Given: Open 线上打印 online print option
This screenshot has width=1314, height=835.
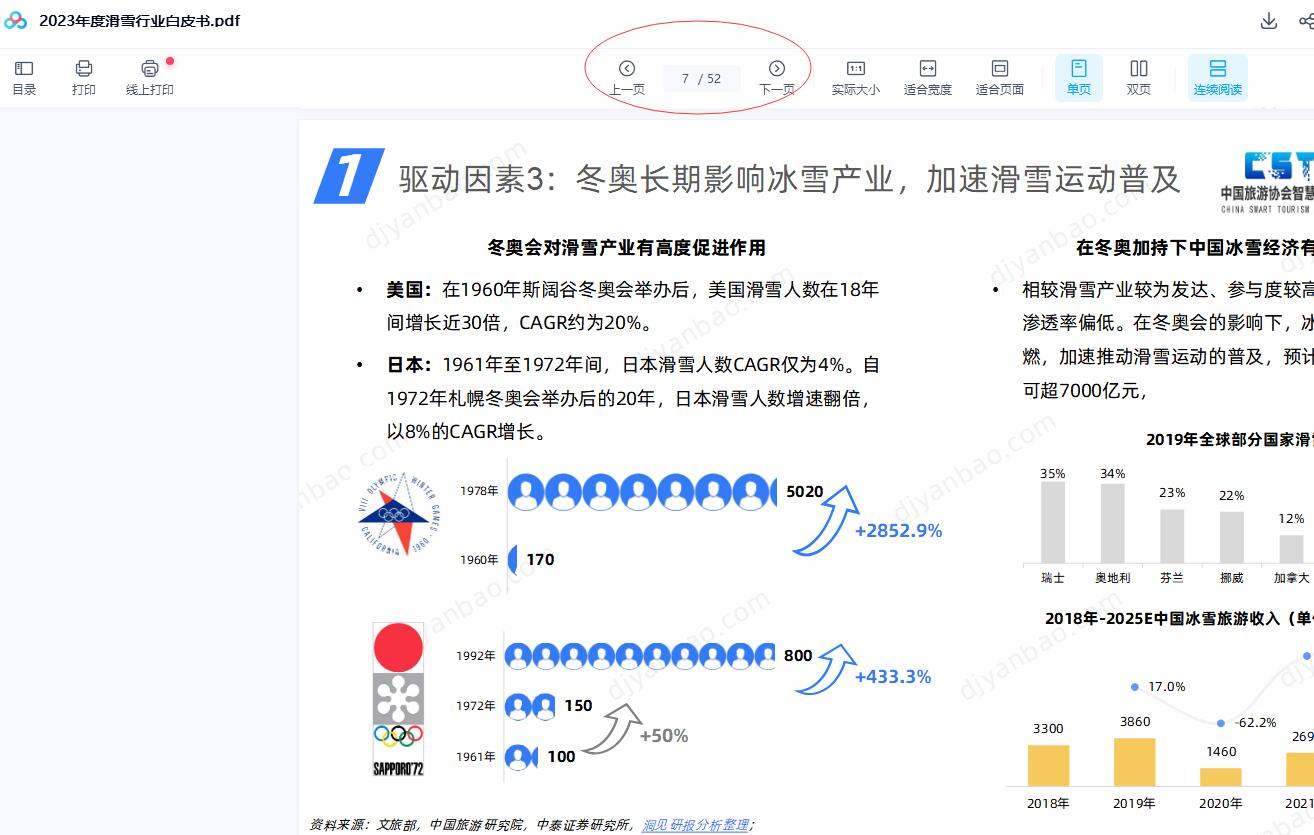Looking at the screenshot, I should (150, 77).
